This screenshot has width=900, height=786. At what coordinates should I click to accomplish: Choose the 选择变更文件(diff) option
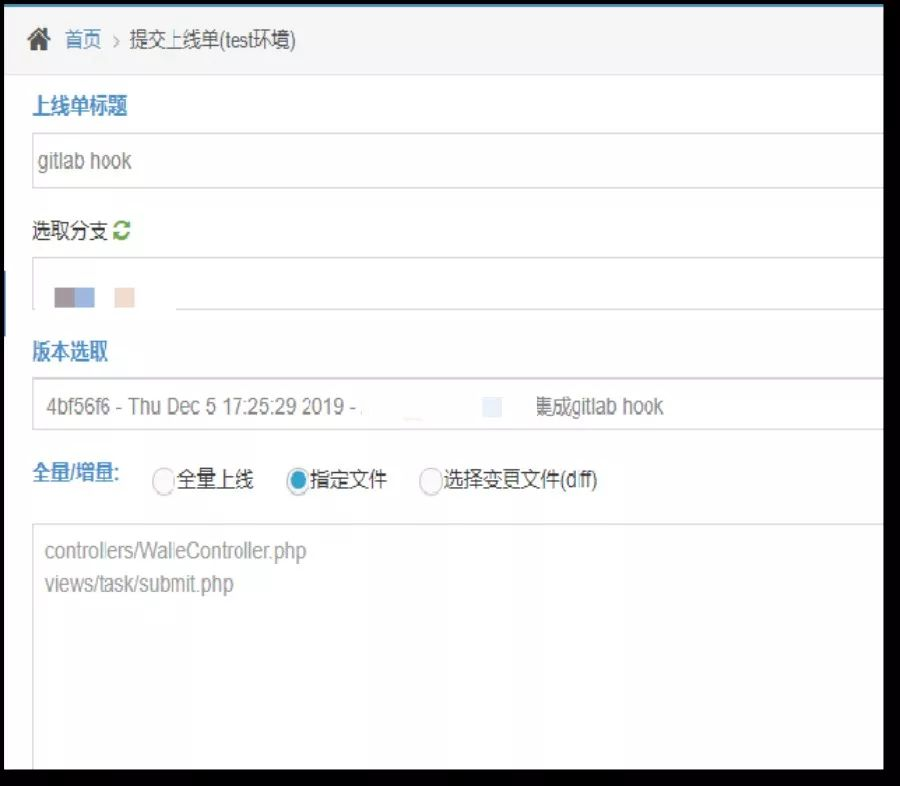tap(430, 481)
